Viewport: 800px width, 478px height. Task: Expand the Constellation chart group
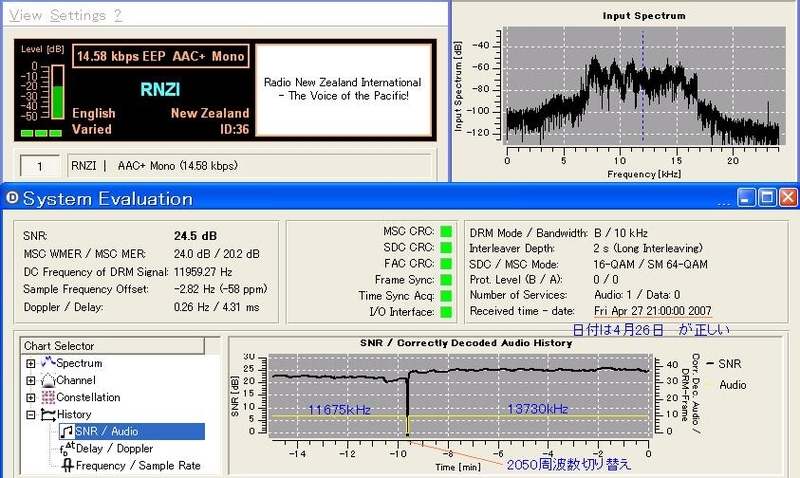click(x=31, y=397)
